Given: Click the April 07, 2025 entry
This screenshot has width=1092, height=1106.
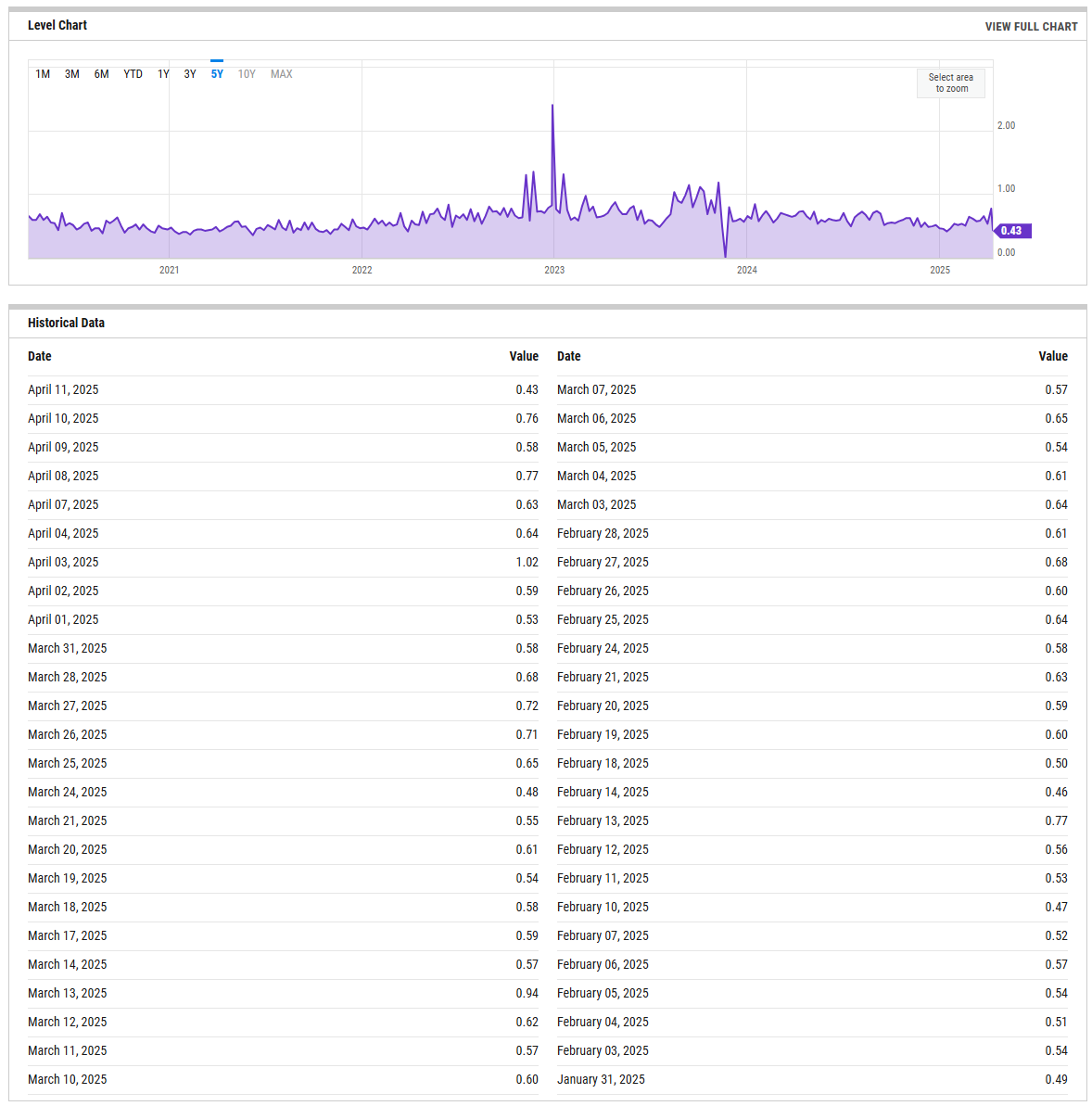Looking at the screenshot, I should 63,505.
